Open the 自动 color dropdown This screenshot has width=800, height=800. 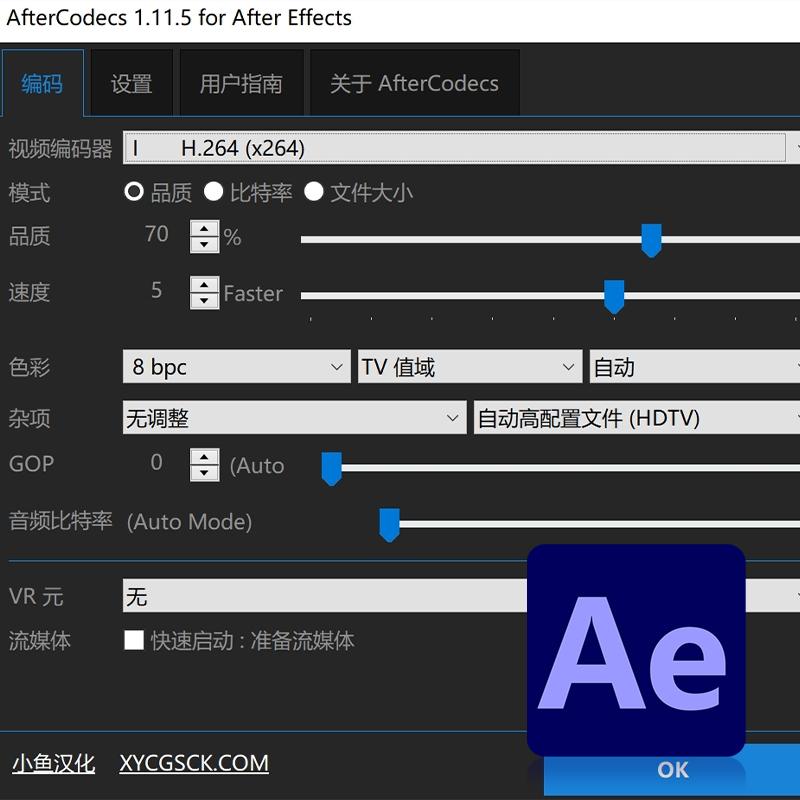coord(695,366)
